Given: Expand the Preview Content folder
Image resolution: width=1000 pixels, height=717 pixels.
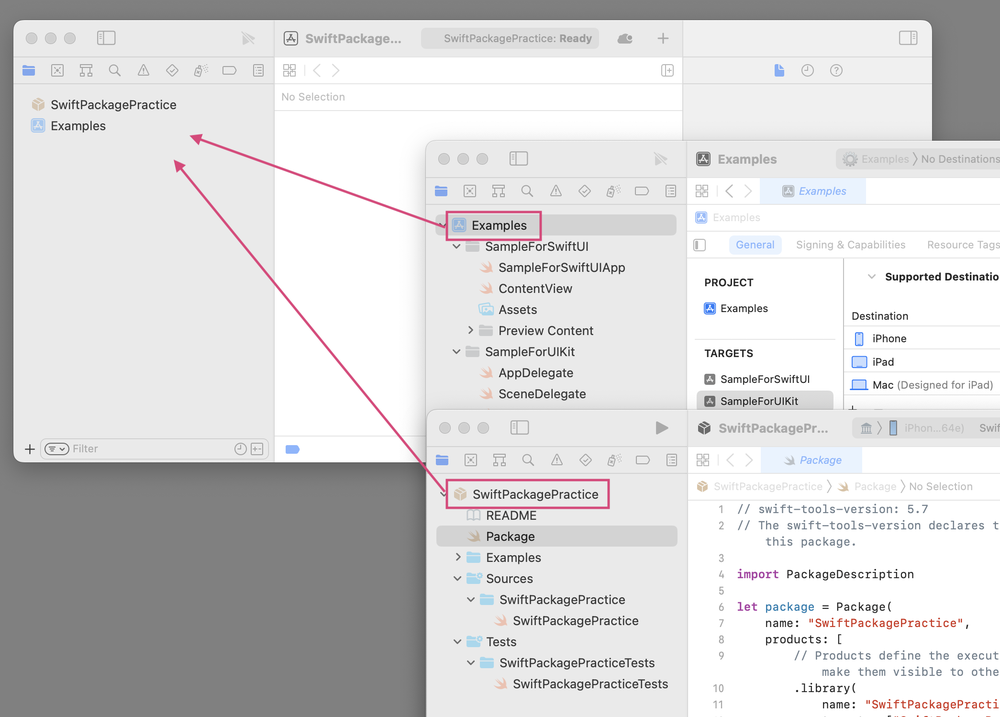Looking at the screenshot, I should click(x=471, y=331).
